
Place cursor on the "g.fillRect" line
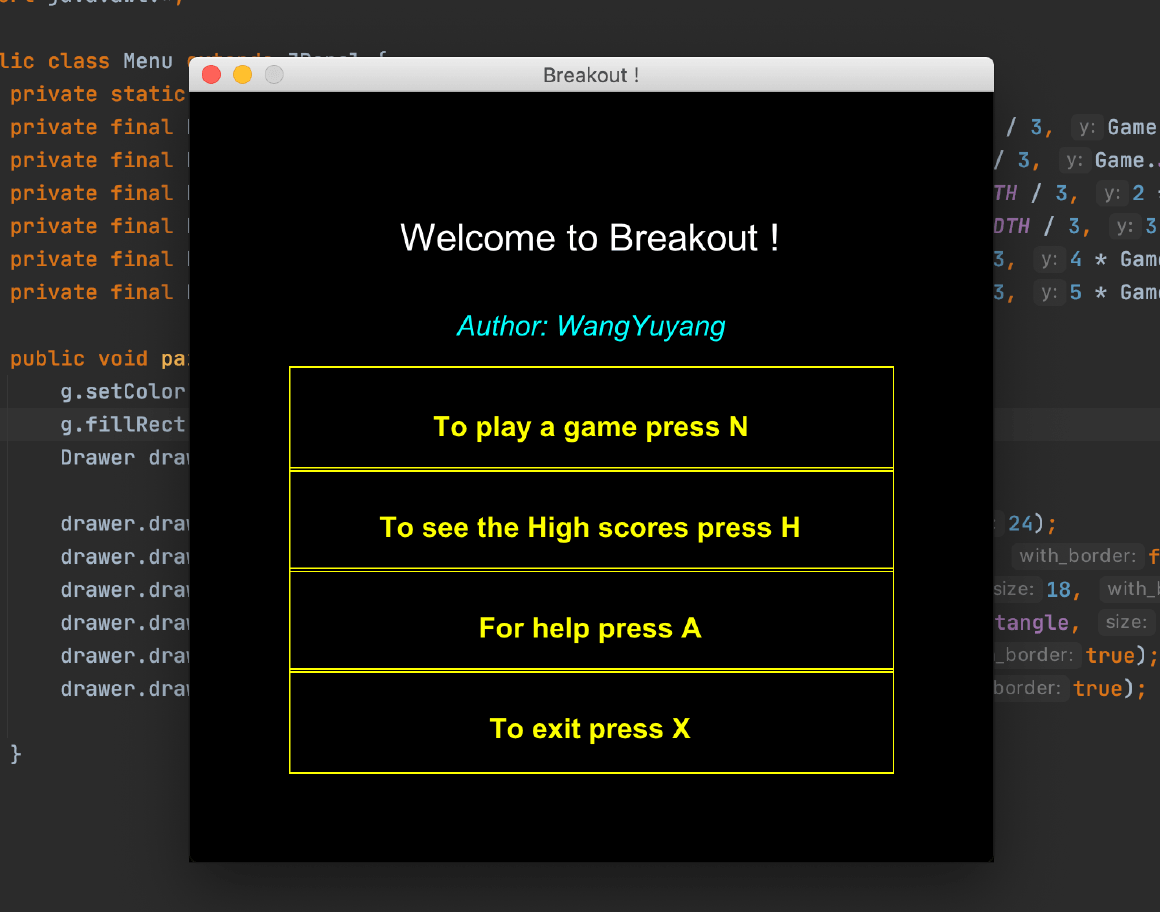pos(123,424)
